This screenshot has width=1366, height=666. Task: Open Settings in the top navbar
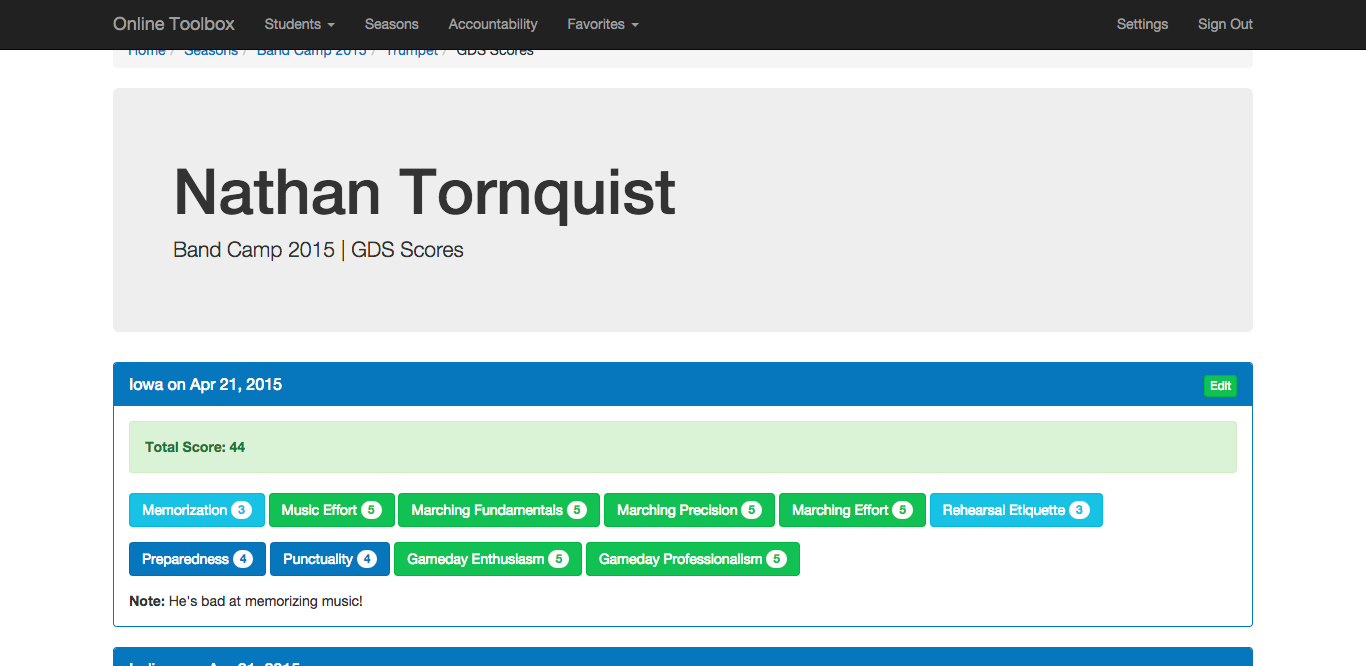pos(1142,24)
